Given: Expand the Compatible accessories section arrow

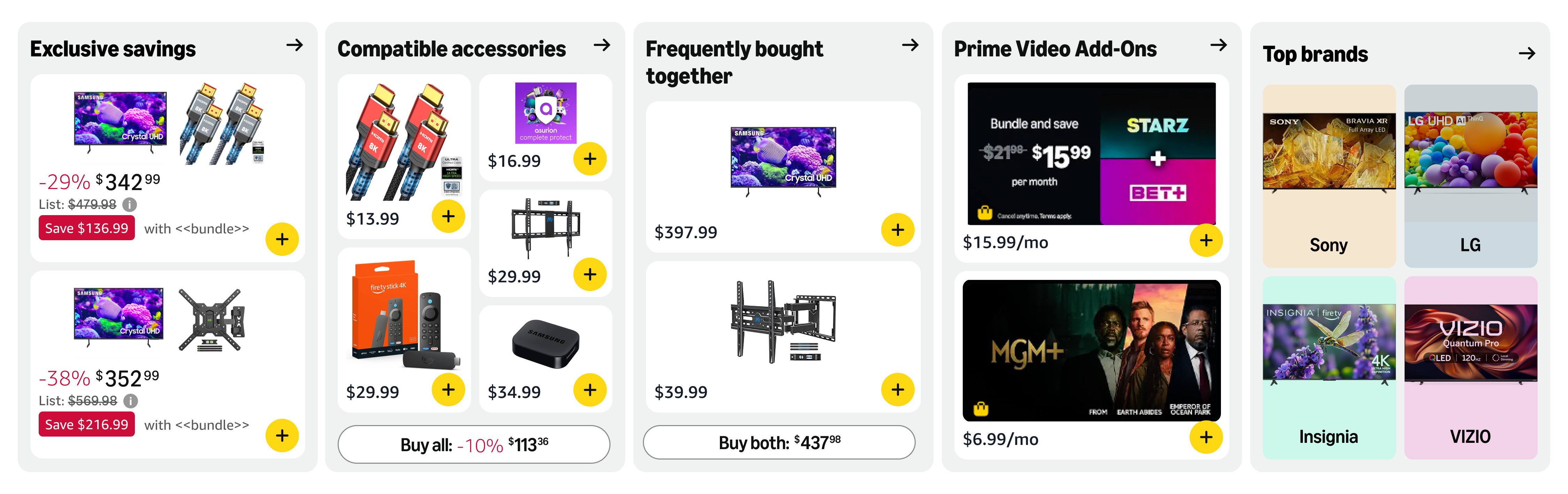Looking at the screenshot, I should click(602, 45).
